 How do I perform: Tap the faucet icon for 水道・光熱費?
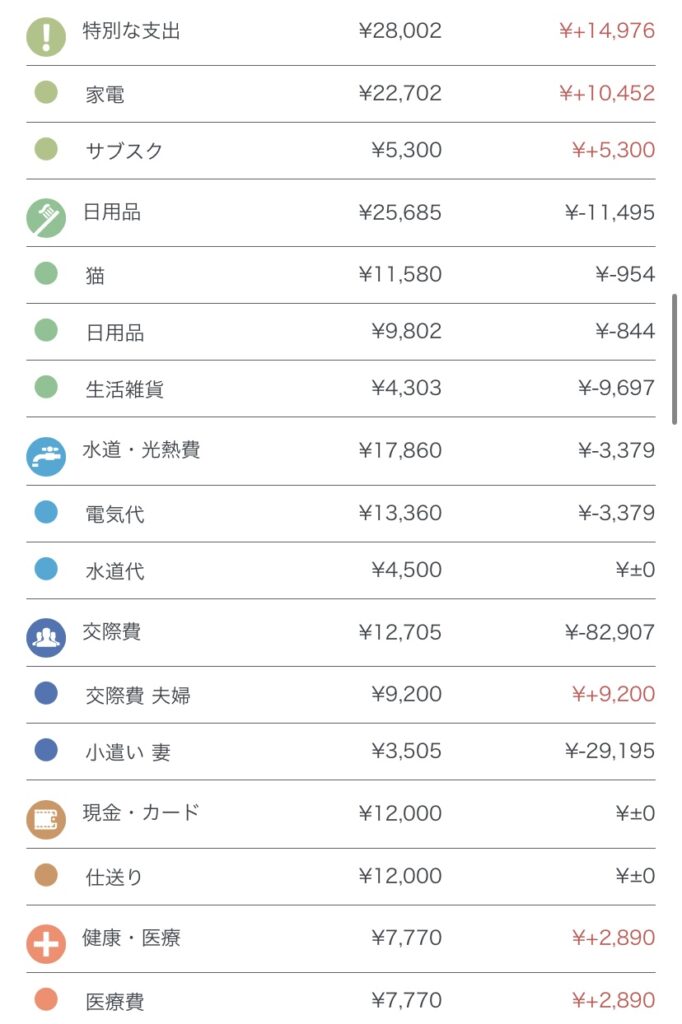46,456
